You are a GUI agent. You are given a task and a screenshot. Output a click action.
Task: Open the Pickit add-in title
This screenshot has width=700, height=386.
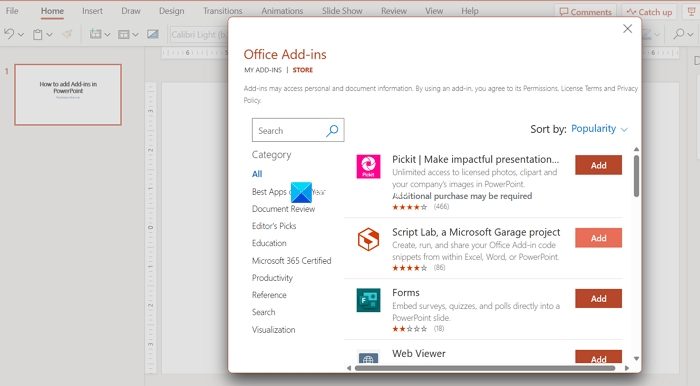click(475, 159)
